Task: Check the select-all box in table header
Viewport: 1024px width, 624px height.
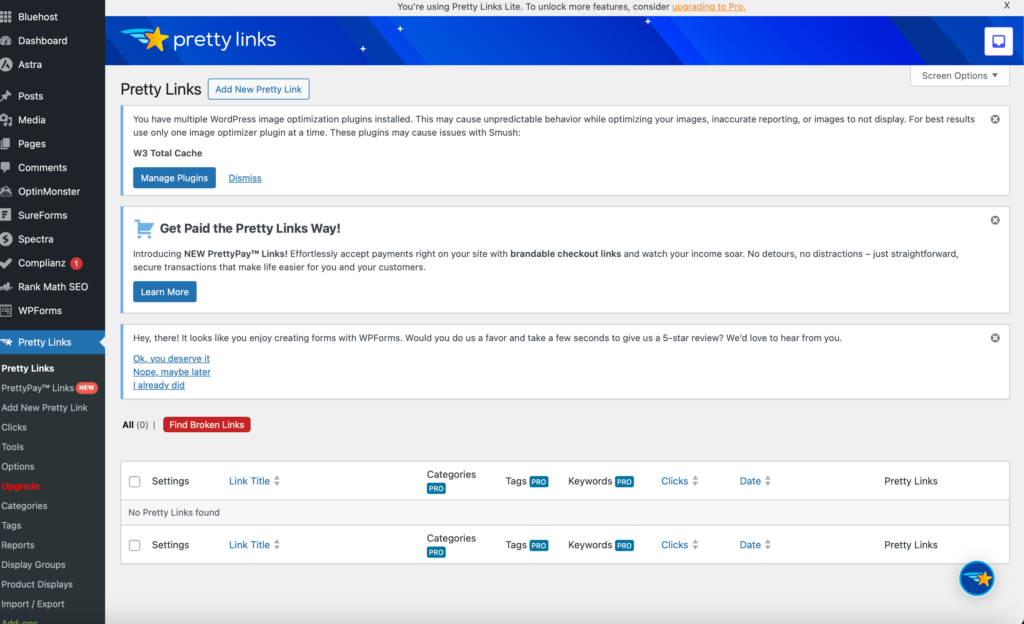Action: (134, 480)
